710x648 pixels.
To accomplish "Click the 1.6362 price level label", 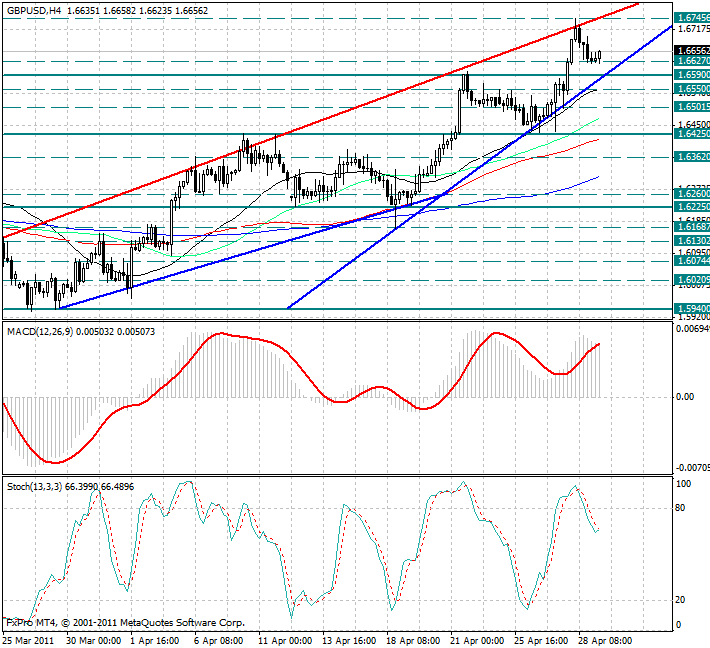I will tap(692, 157).
